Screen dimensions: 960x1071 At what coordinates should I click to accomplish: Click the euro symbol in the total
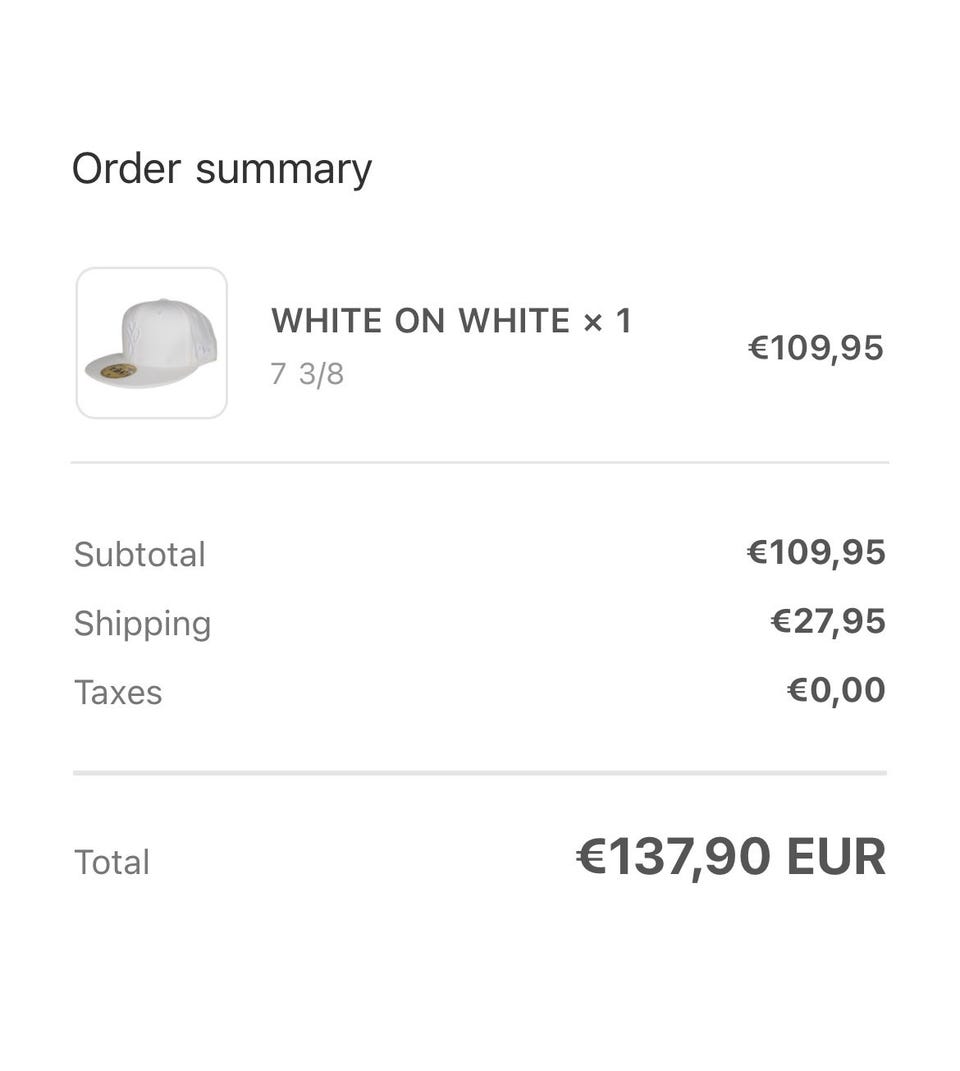(591, 857)
